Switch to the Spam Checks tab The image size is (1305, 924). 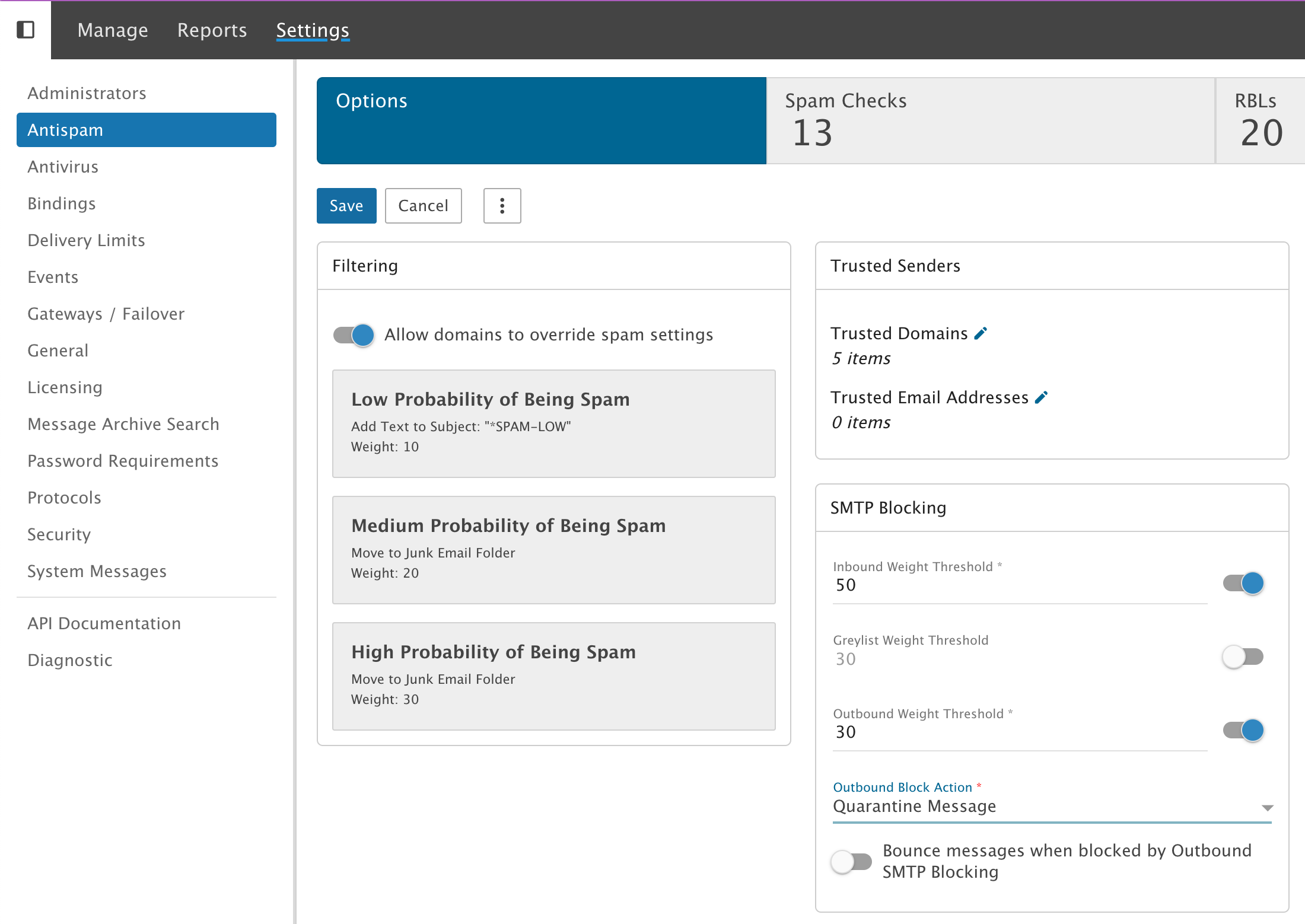[989, 120]
